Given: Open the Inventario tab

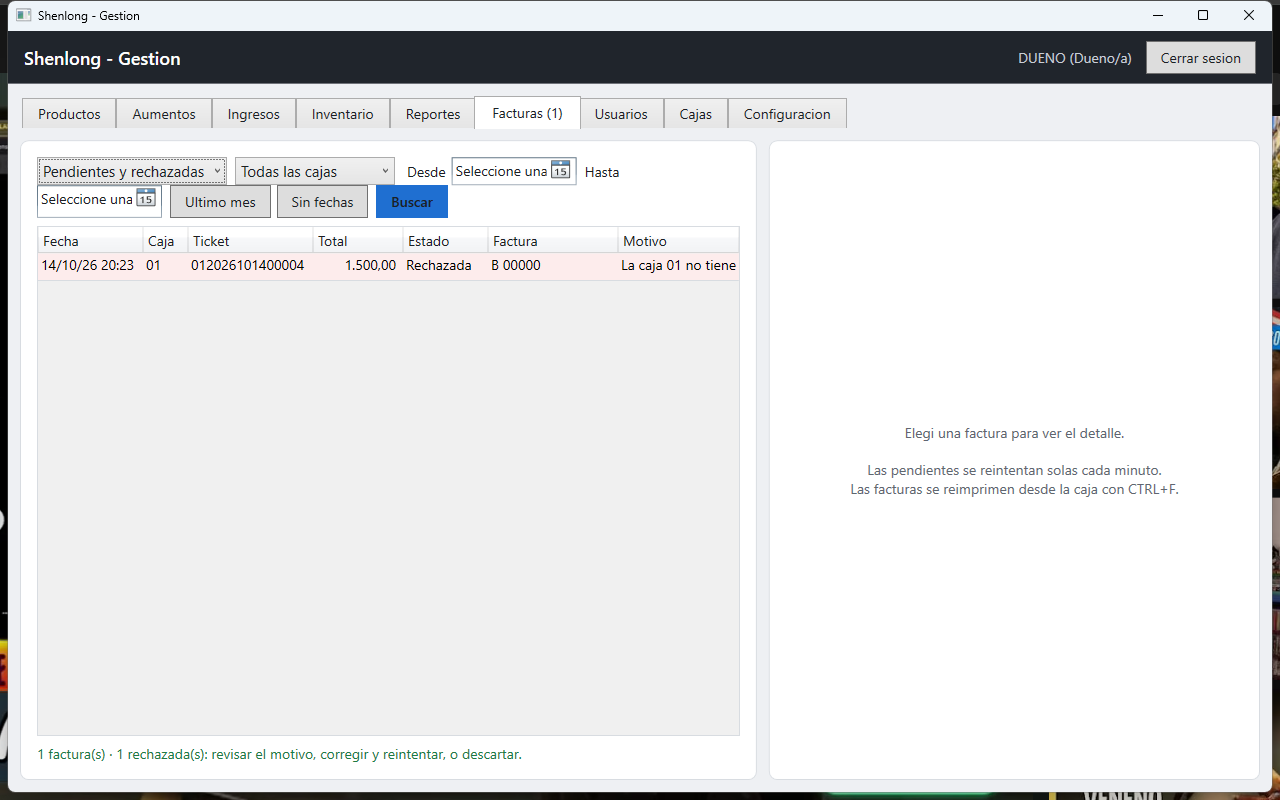Looking at the screenshot, I should coord(343,114).
